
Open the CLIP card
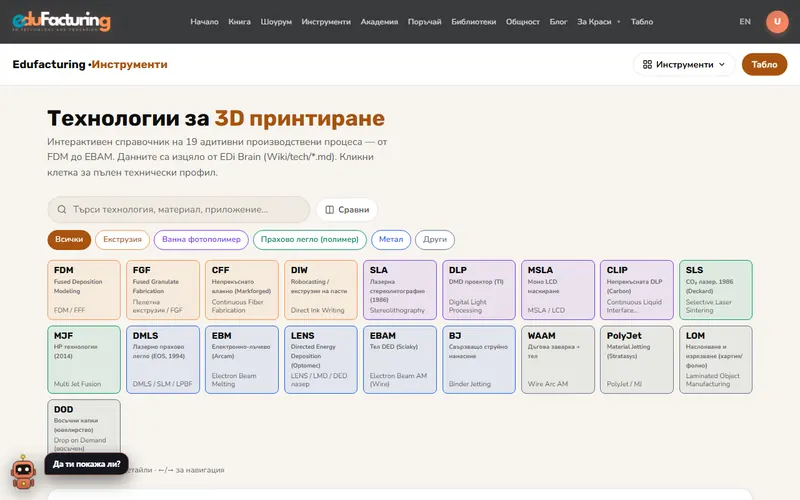(637, 290)
